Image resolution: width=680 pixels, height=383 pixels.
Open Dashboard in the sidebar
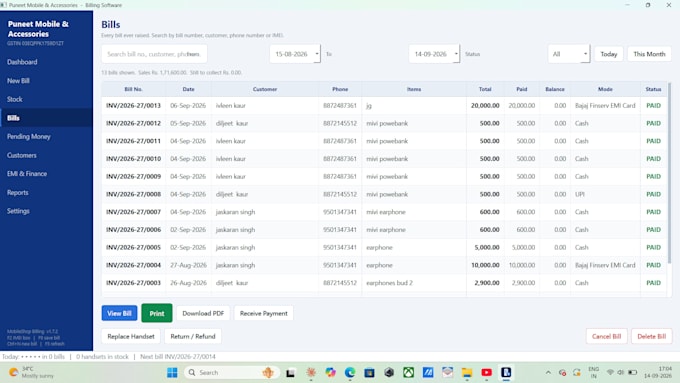tap(22, 62)
